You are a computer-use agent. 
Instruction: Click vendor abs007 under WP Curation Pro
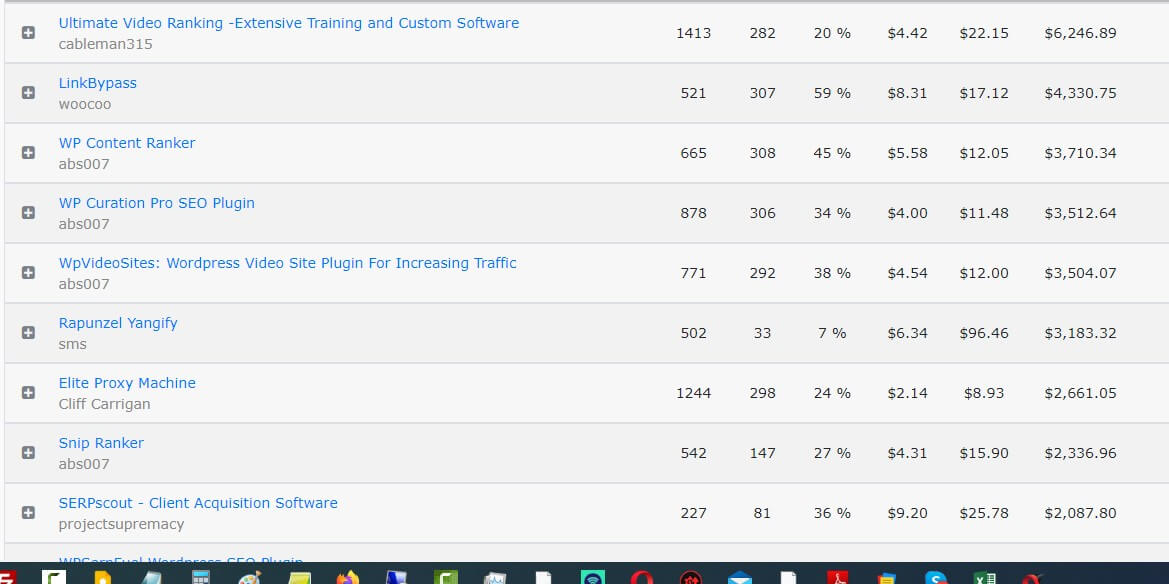tap(84, 224)
